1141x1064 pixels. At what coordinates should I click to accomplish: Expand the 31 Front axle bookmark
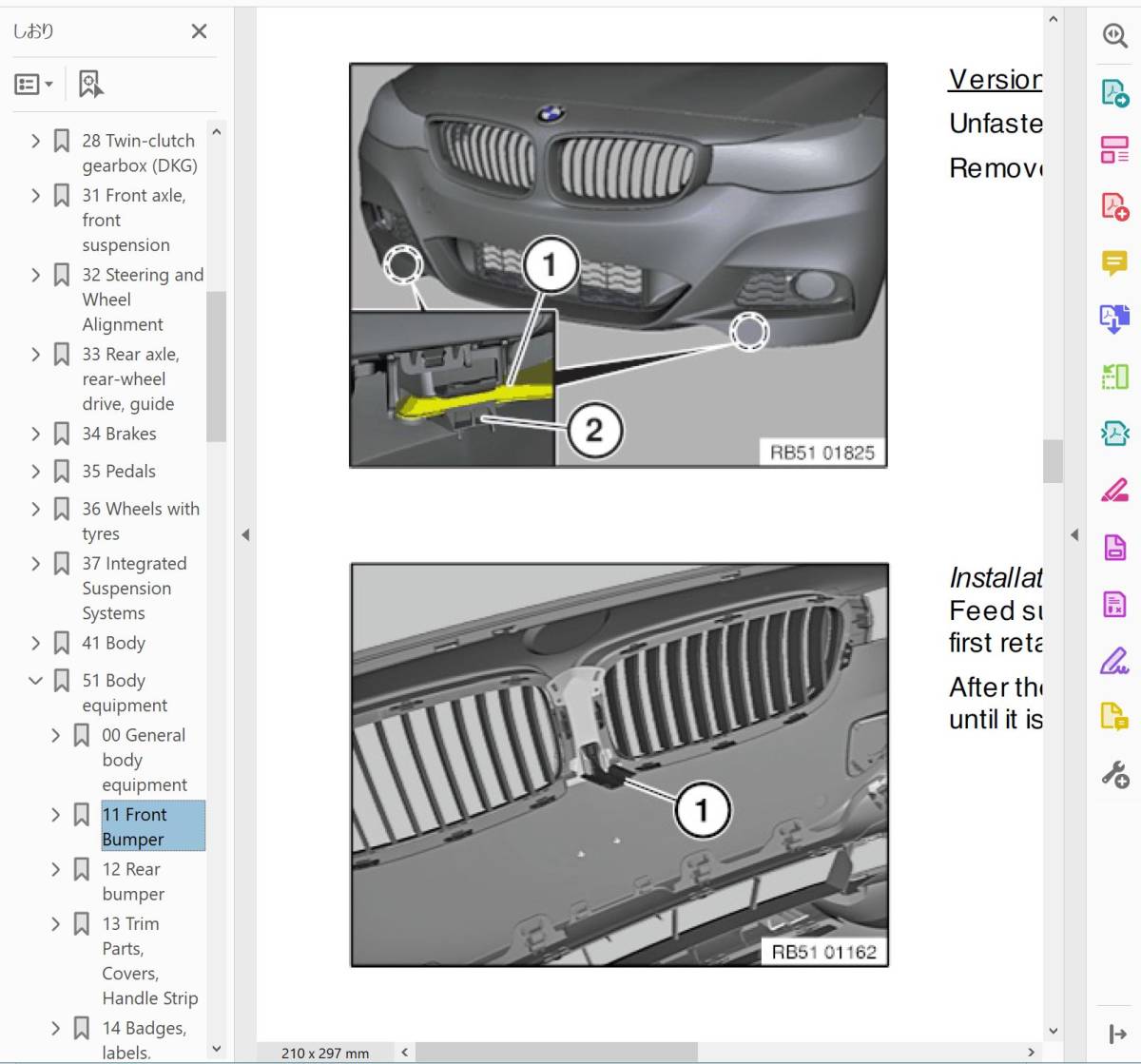coord(35,196)
